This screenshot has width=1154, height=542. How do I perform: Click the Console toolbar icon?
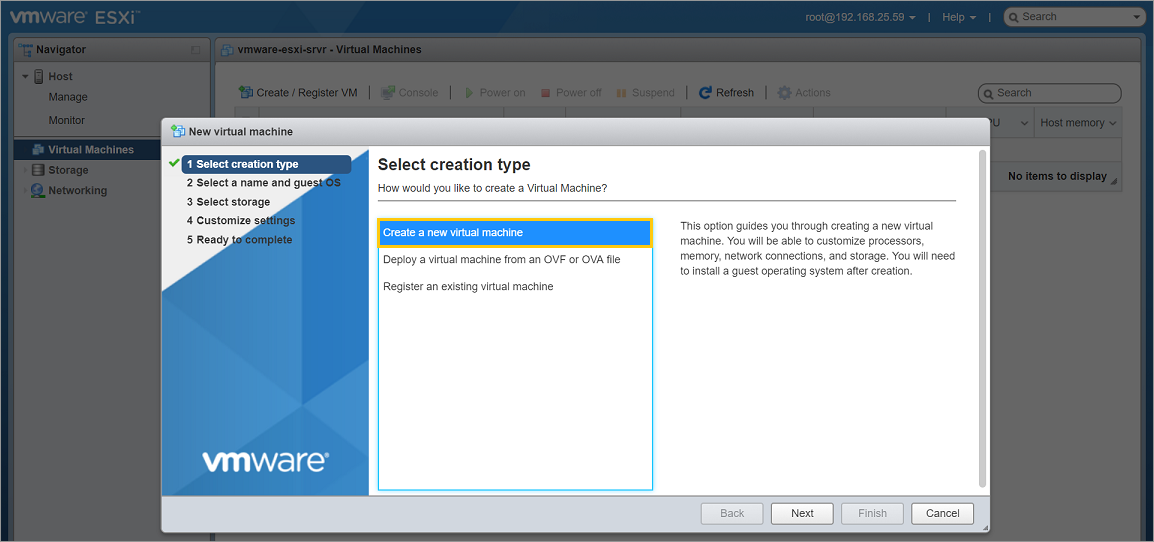[x=388, y=92]
